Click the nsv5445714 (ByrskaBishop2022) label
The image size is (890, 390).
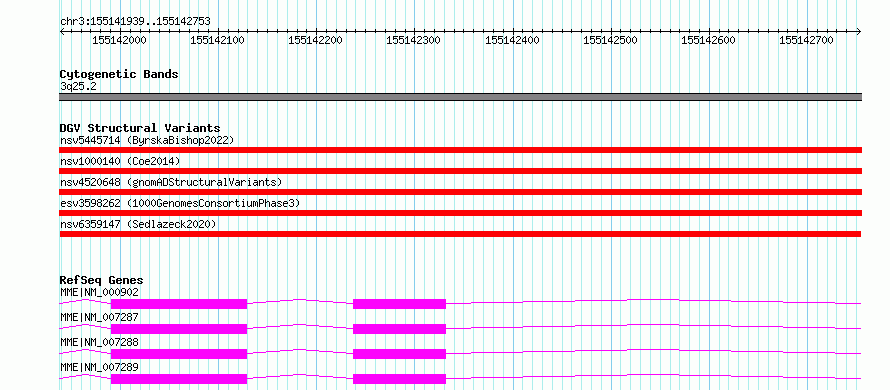147,140
